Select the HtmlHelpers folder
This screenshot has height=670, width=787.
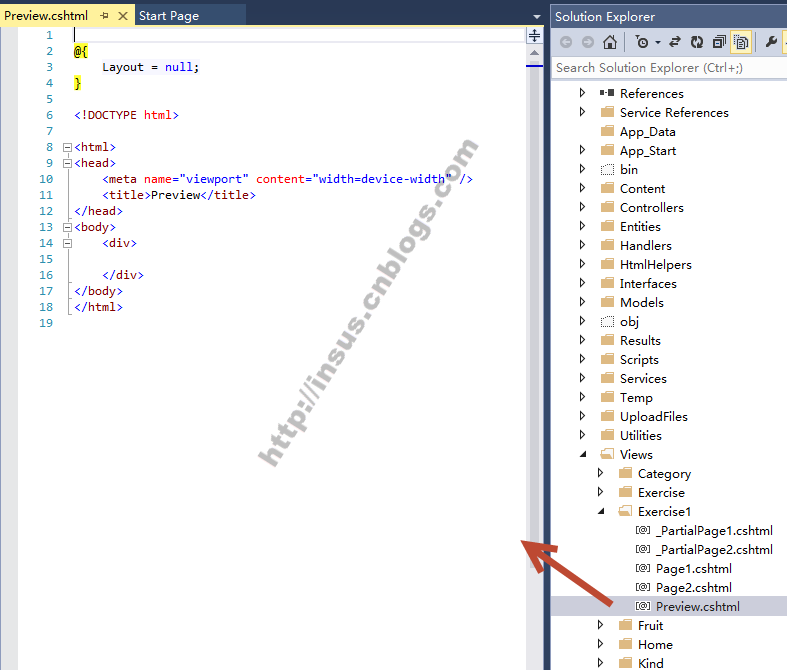click(655, 264)
